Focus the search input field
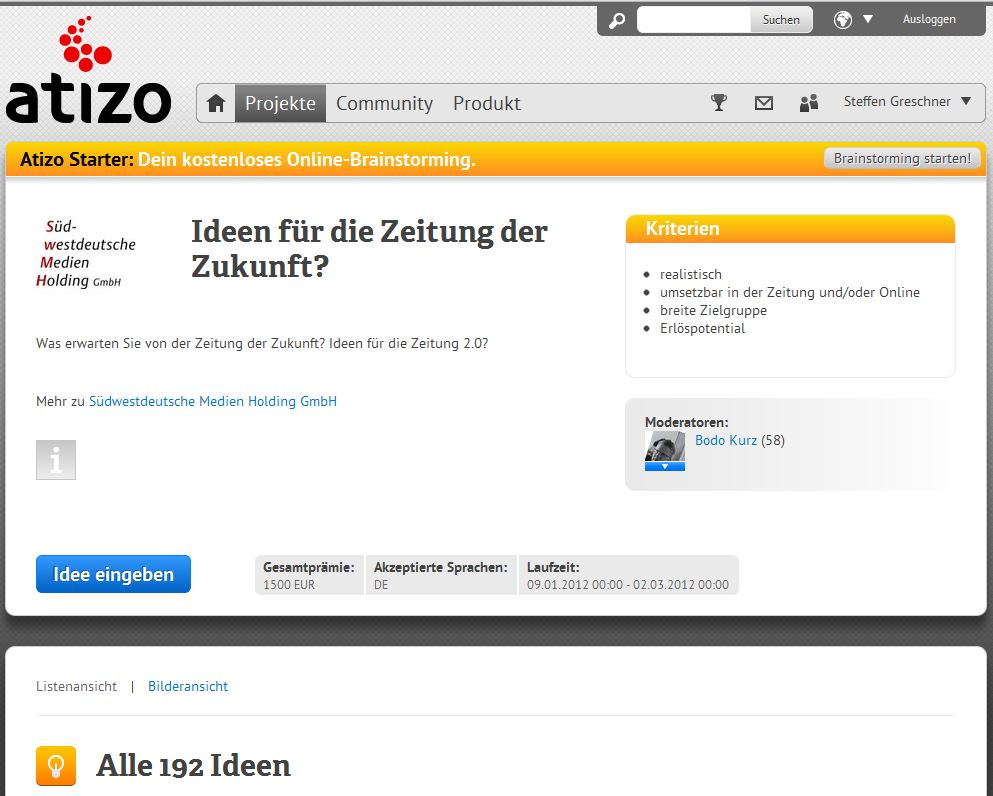The image size is (993, 796). 693,20
